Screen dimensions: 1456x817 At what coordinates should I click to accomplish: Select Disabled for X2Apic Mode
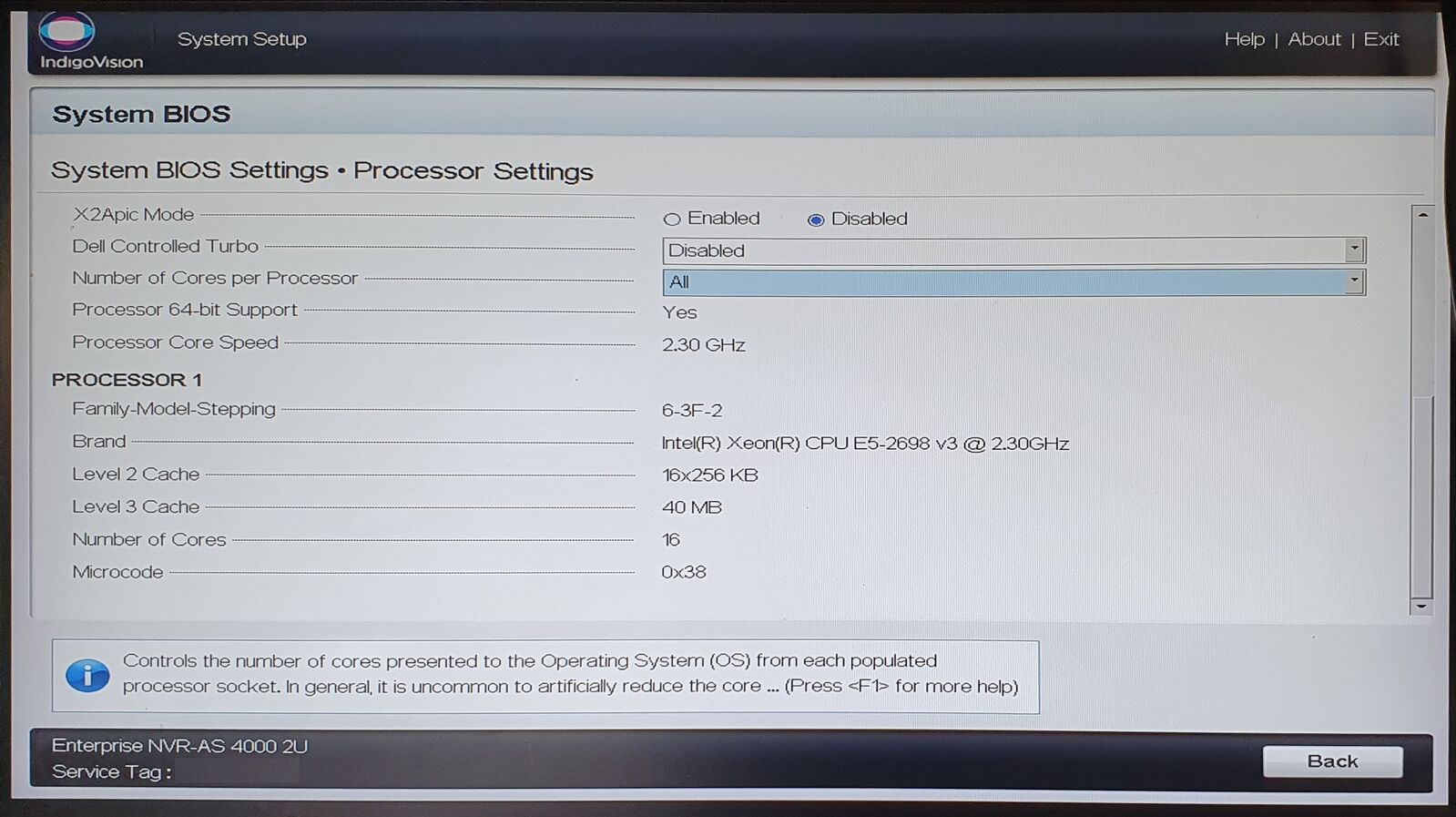pyautogui.click(x=816, y=220)
